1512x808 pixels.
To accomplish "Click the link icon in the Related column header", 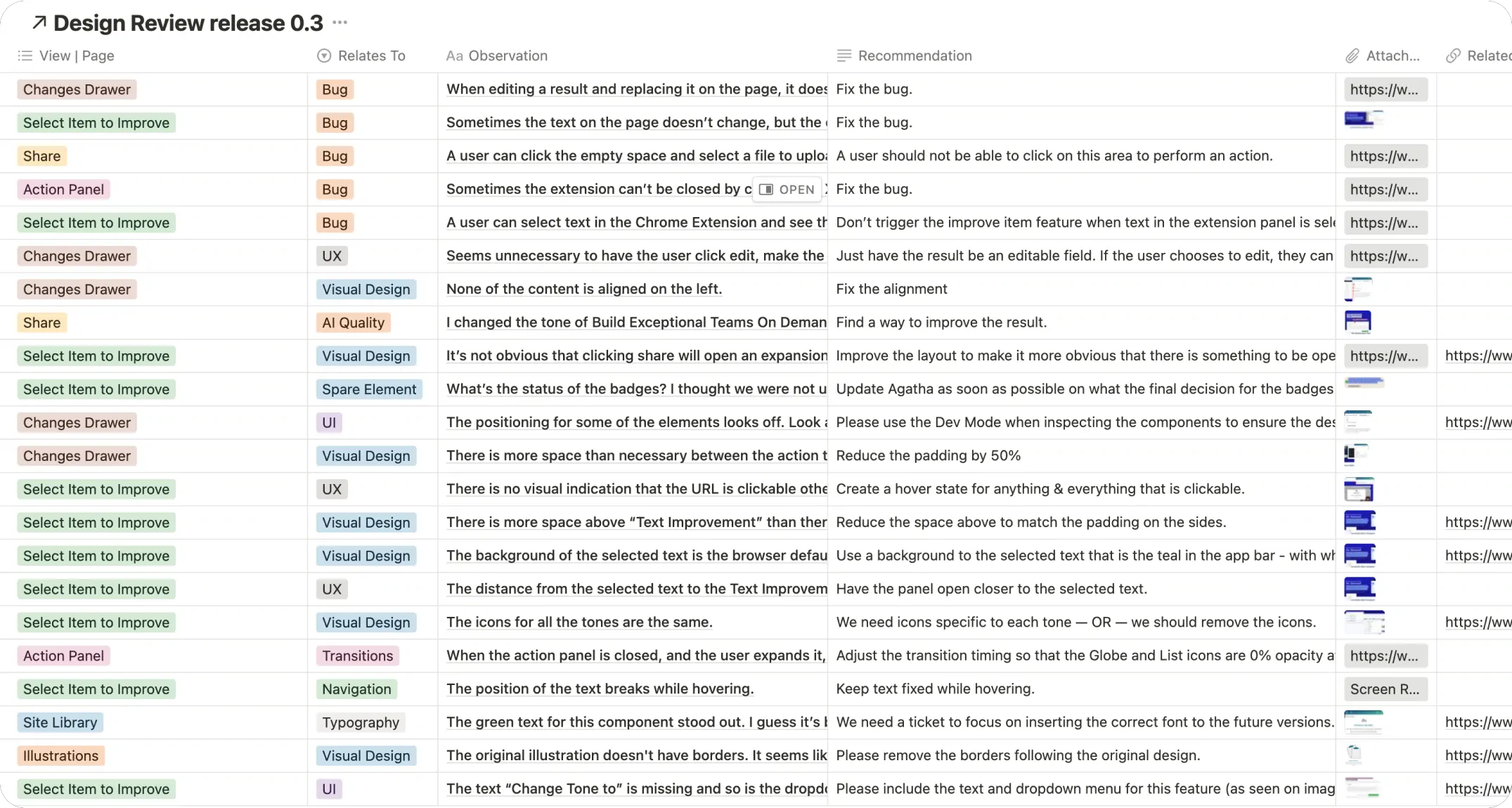I will pos(1454,56).
